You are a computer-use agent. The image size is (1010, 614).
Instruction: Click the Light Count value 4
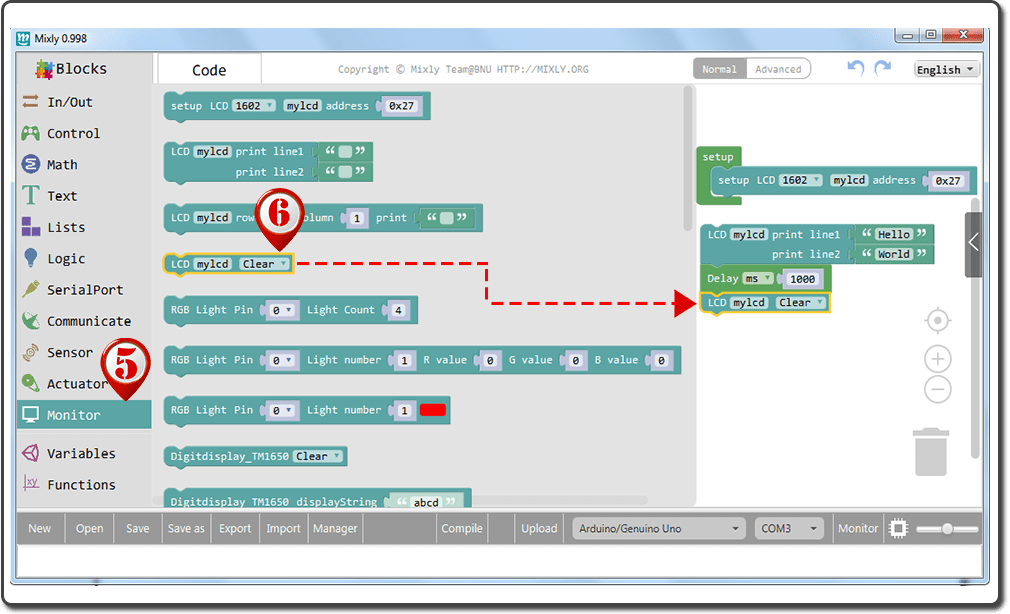[399, 311]
